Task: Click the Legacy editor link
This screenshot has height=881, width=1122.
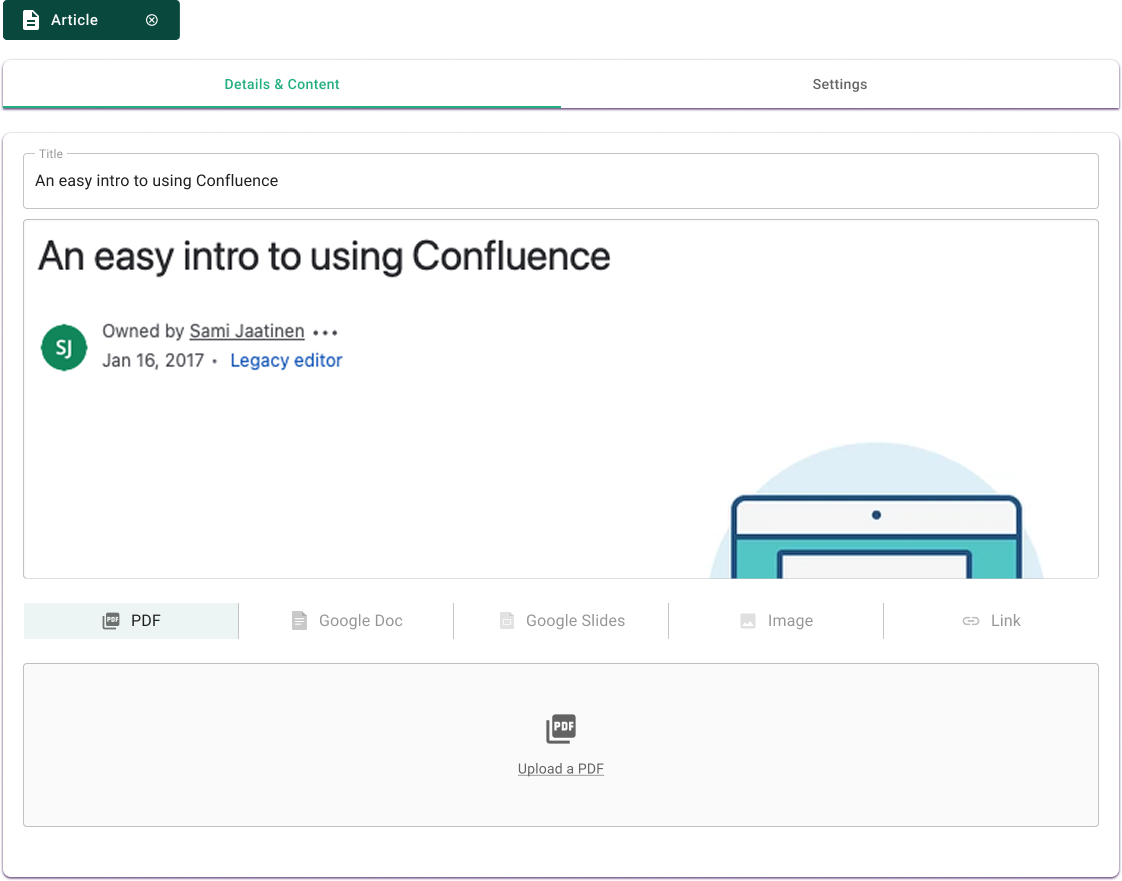Action: click(286, 361)
